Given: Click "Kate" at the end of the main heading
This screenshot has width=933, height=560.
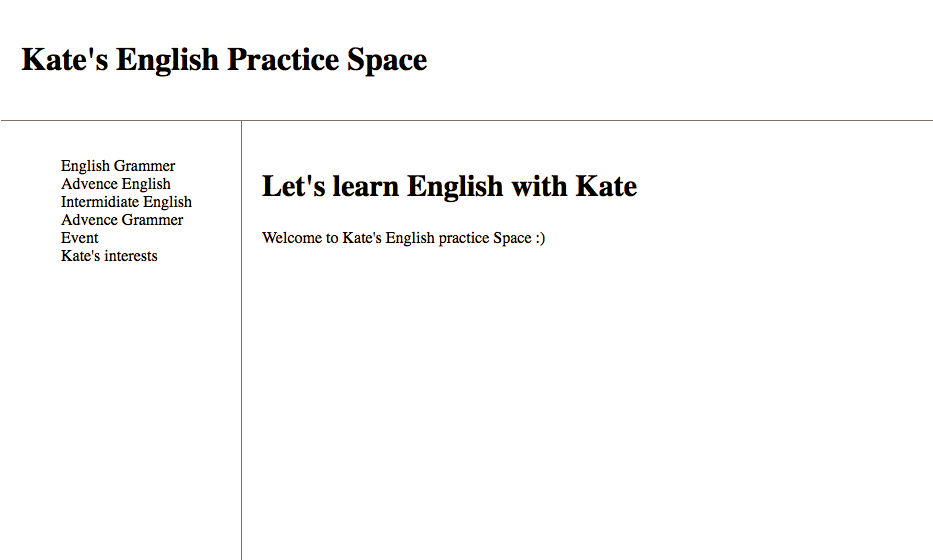Looking at the screenshot, I should tap(606, 186).
